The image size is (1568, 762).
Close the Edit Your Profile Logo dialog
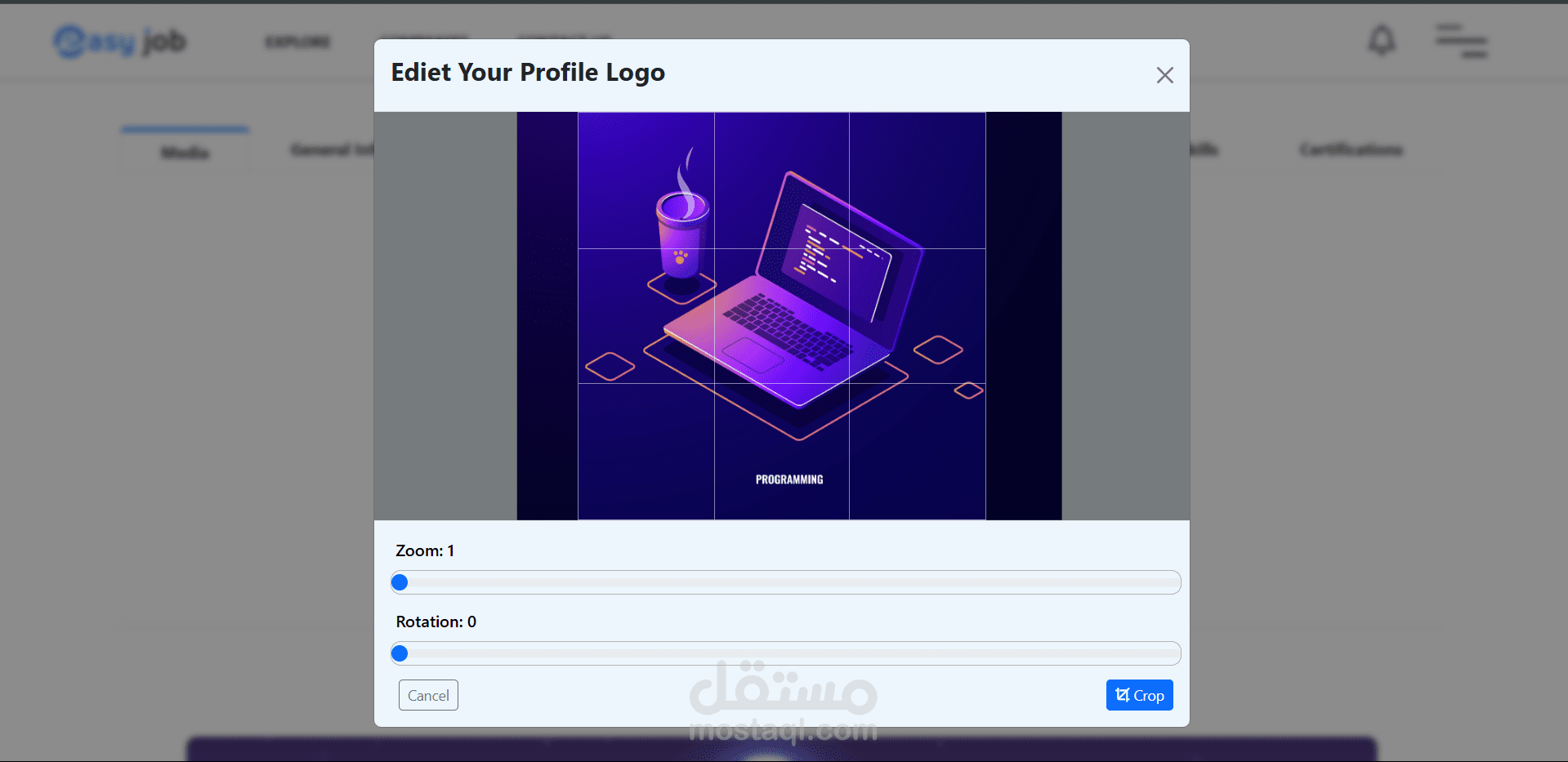coord(1164,75)
